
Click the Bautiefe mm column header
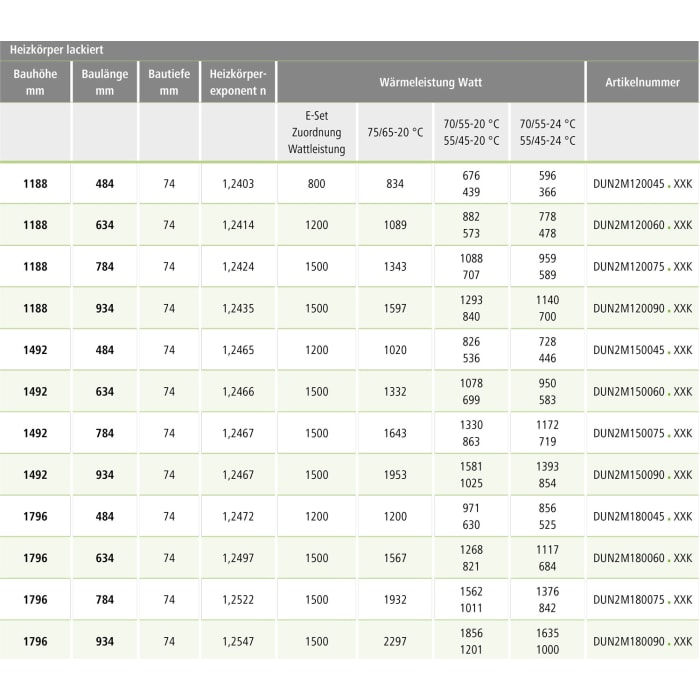[169, 82]
